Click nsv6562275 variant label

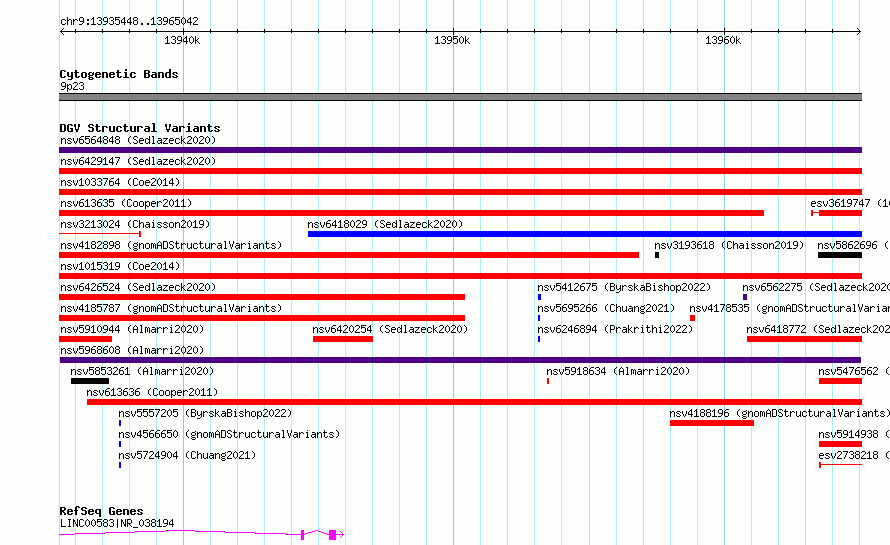pos(816,287)
